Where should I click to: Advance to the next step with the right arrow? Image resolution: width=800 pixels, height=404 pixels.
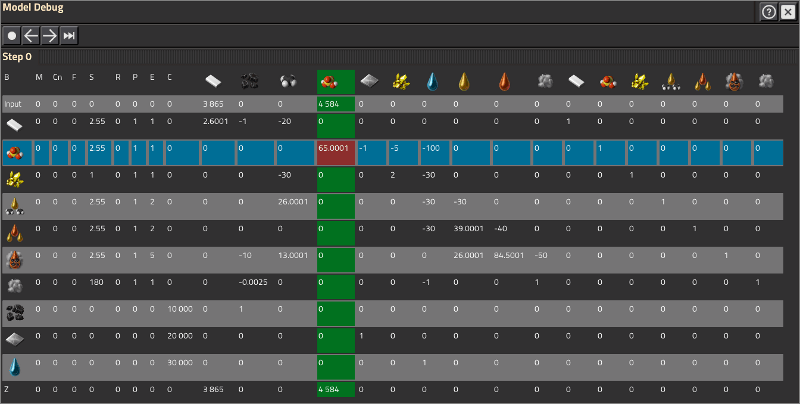(49, 35)
